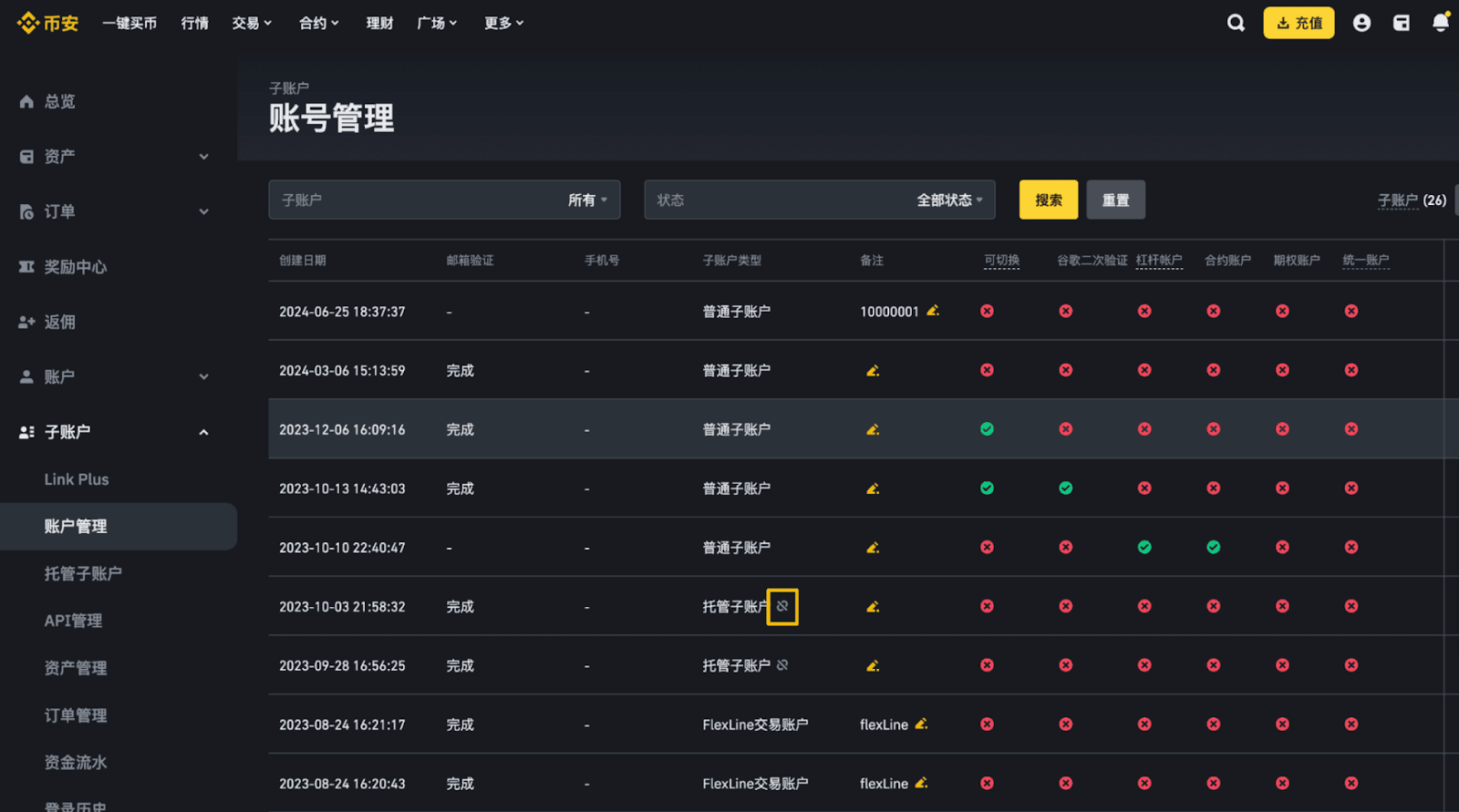This screenshot has width=1459, height=812.
Task: Click the notification bell icon
Action: coord(1440,23)
